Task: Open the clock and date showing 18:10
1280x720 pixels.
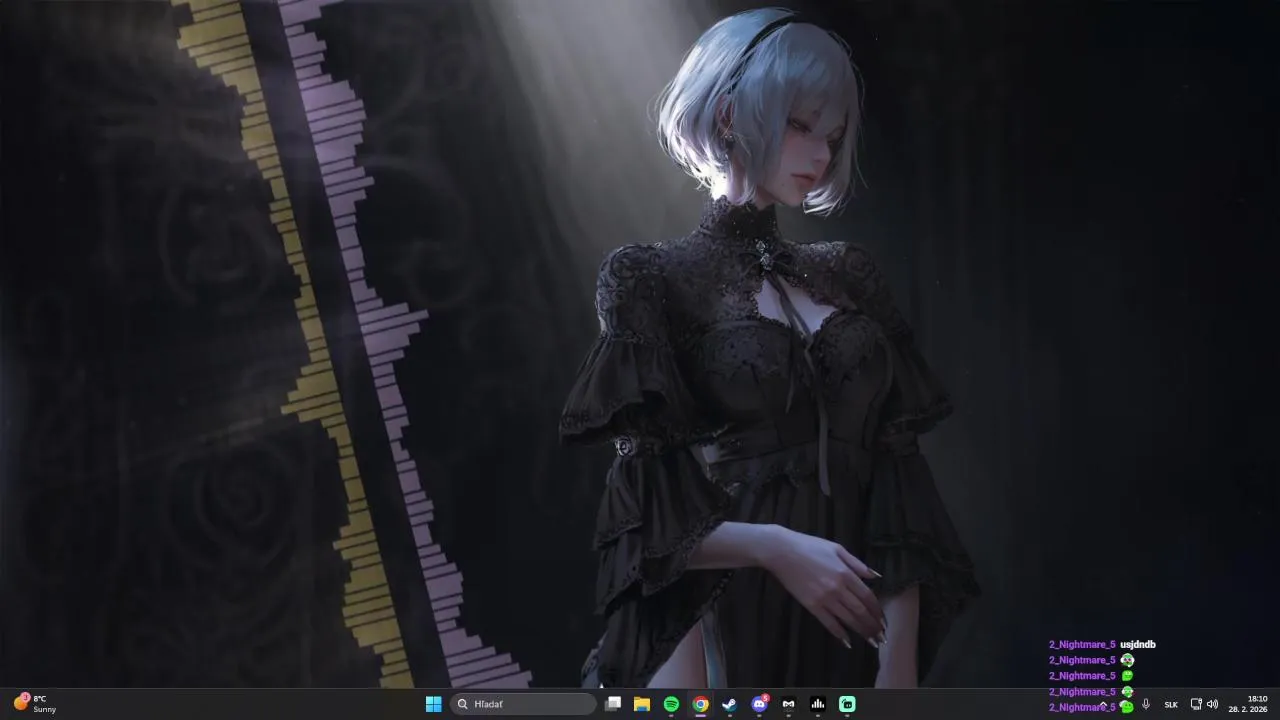Action: tap(1248, 704)
